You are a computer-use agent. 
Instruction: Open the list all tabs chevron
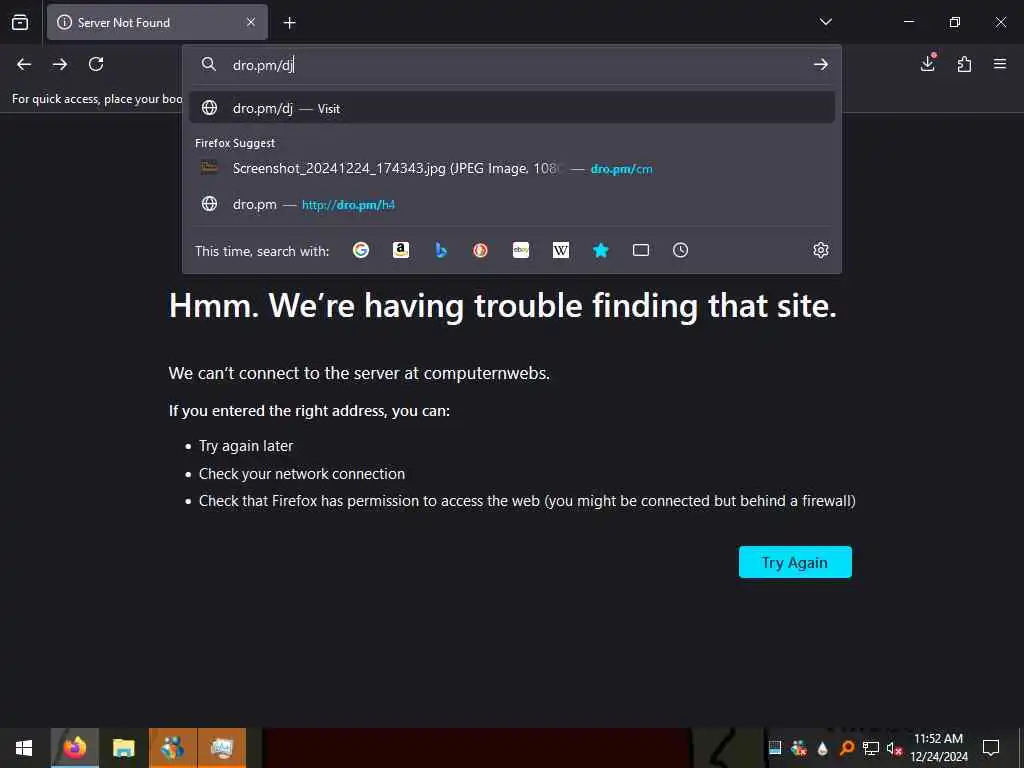[x=825, y=22]
